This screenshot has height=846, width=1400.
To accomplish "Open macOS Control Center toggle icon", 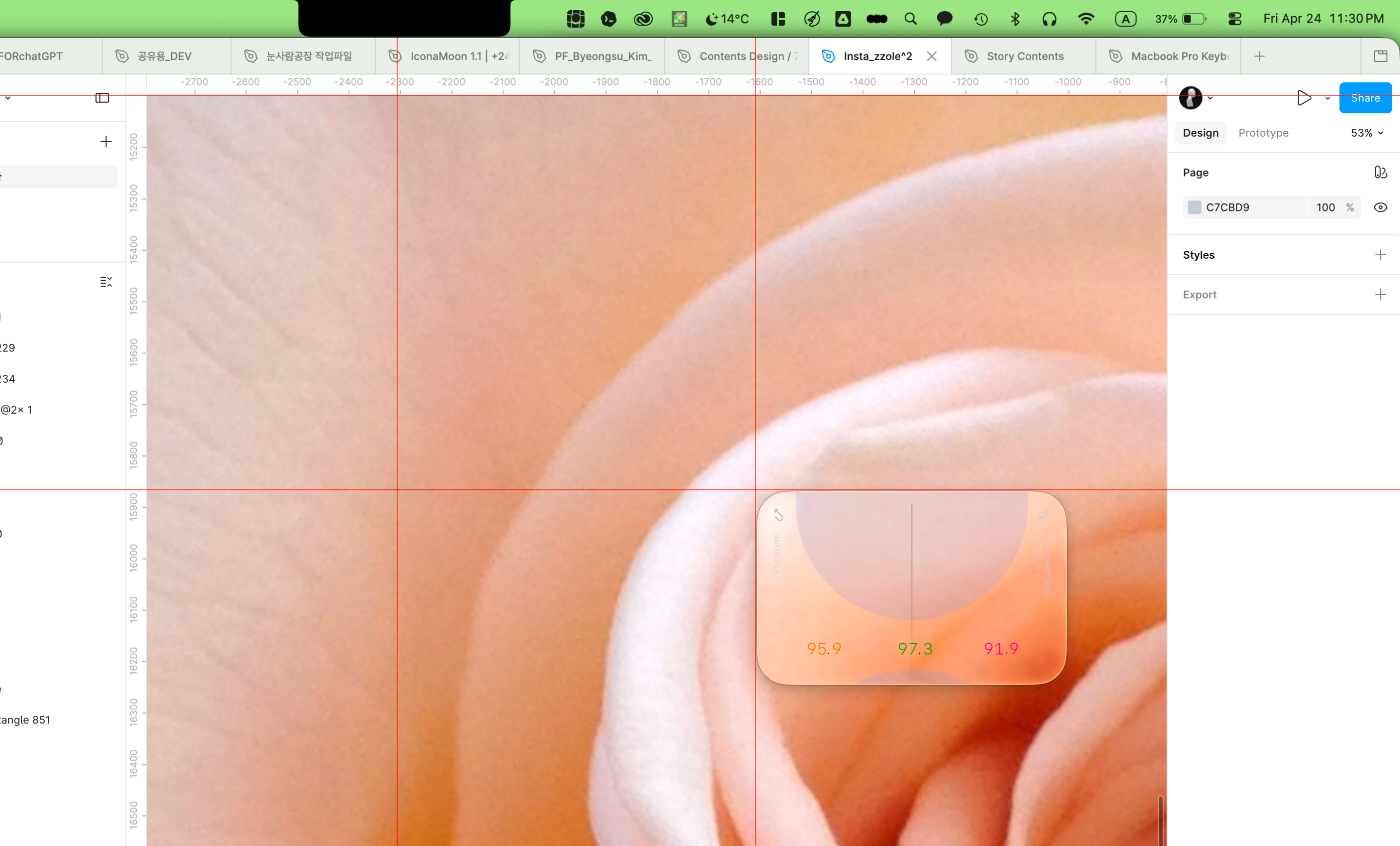I will tap(1235, 19).
